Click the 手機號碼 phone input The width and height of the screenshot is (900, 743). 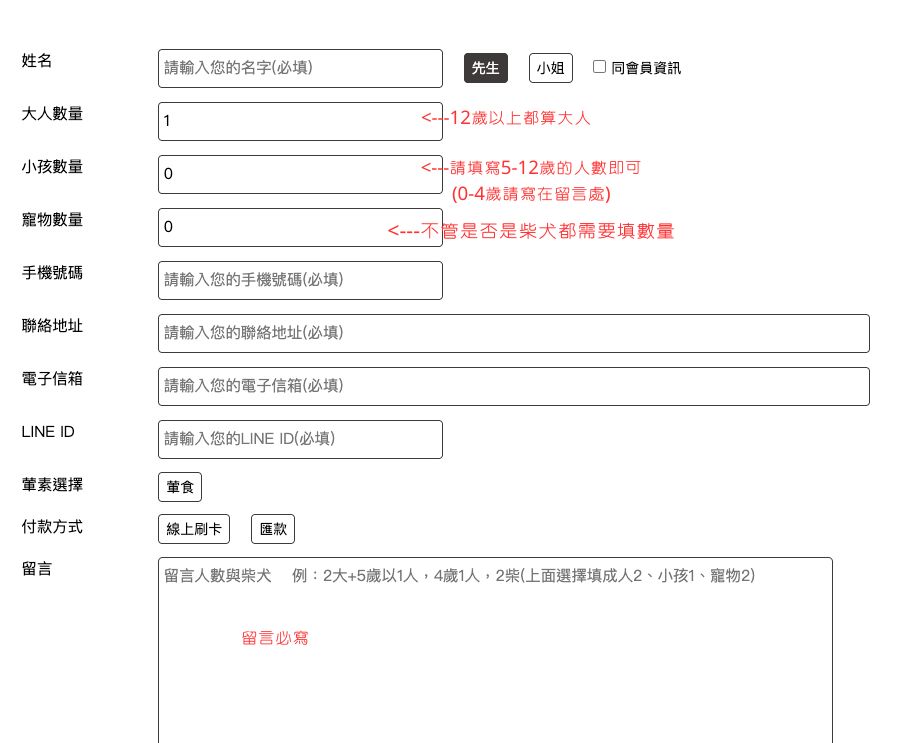click(x=300, y=280)
